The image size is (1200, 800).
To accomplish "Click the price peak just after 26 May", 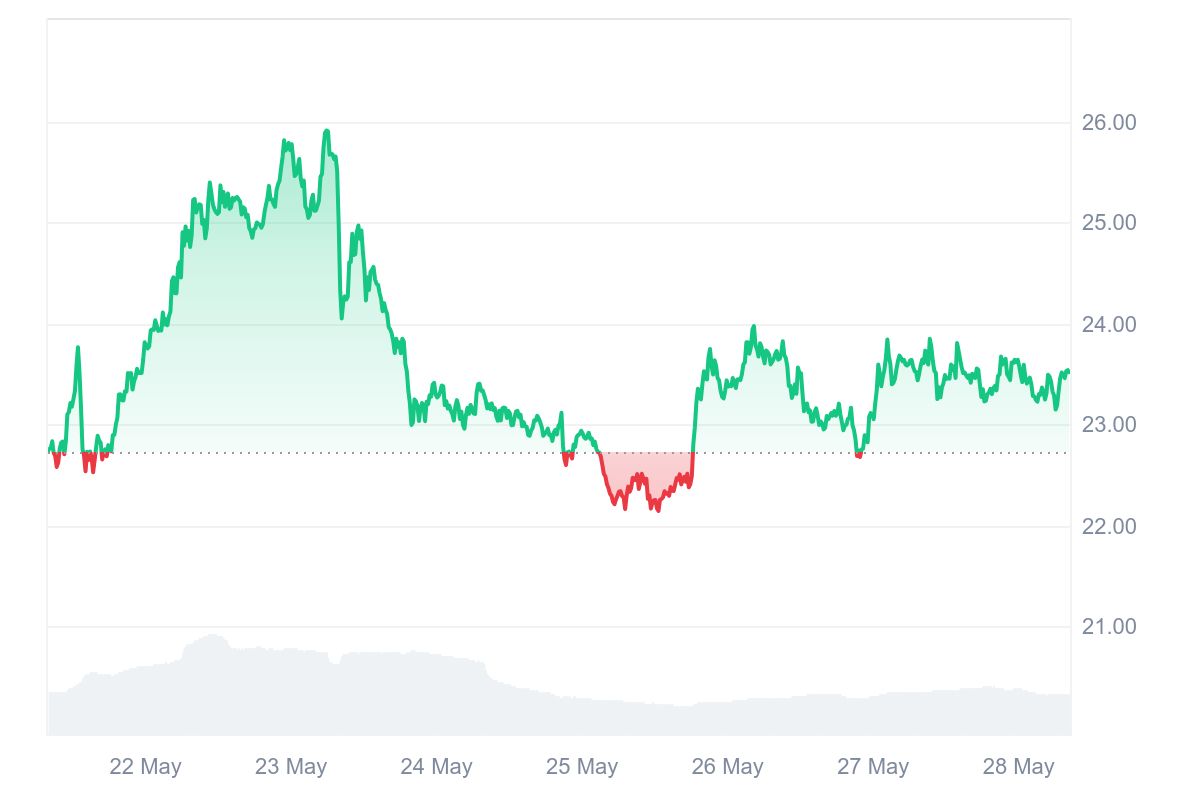I will pyautogui.click(x=753, y=327).
